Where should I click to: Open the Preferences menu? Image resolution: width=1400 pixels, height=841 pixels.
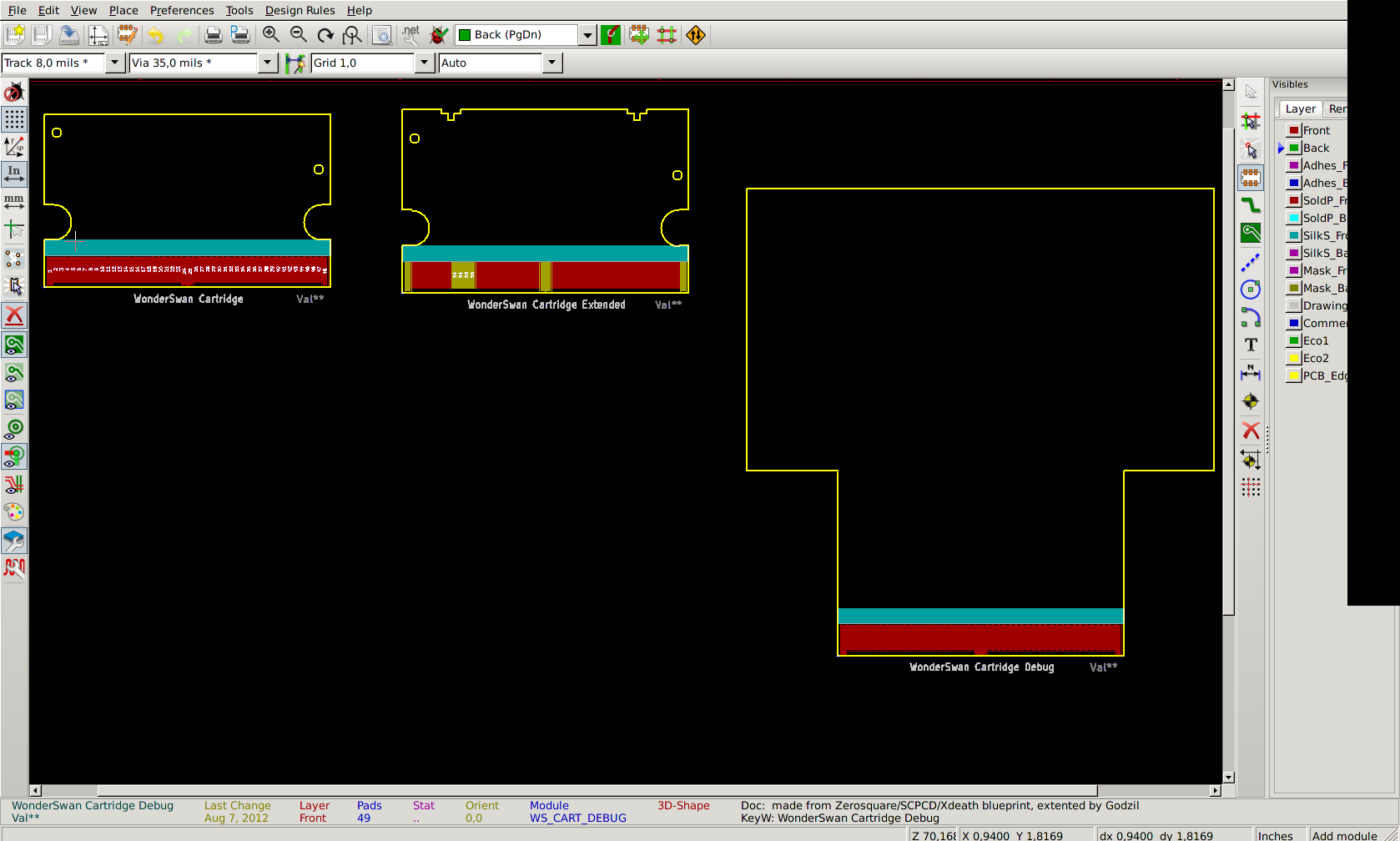click(182, 10)
